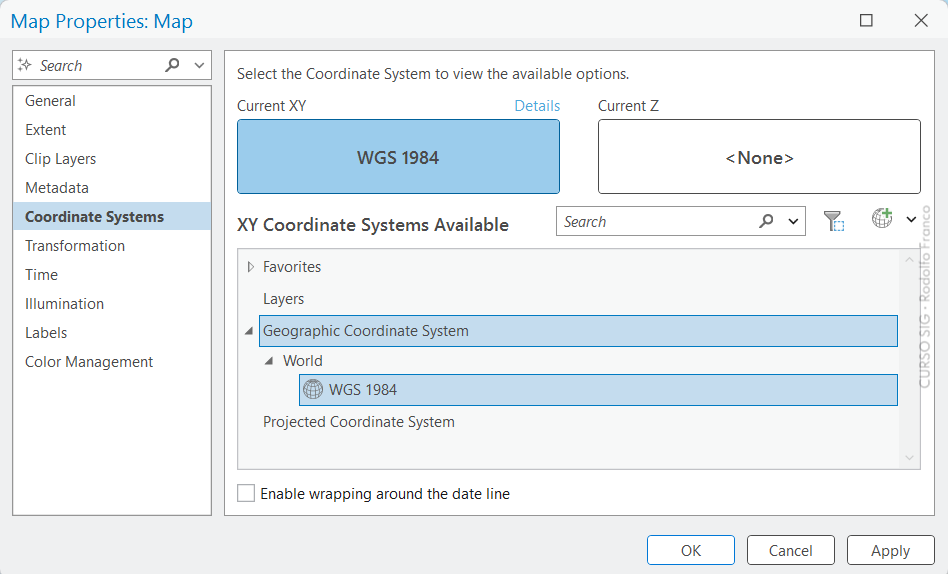Open the Clip Layers page

tap(60, 159)
